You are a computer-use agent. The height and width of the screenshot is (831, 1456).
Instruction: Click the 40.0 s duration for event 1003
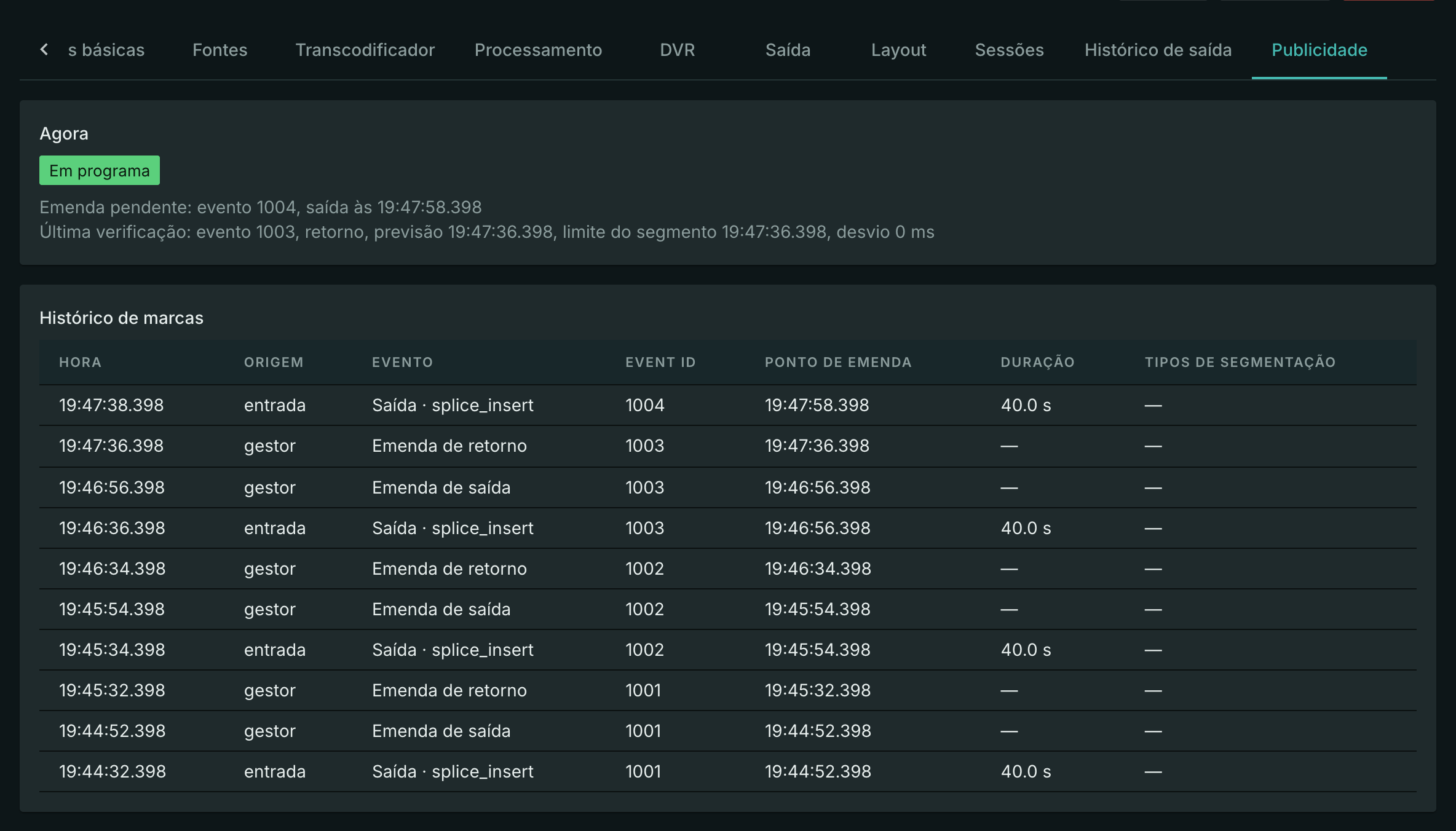tap(1026, 528)
